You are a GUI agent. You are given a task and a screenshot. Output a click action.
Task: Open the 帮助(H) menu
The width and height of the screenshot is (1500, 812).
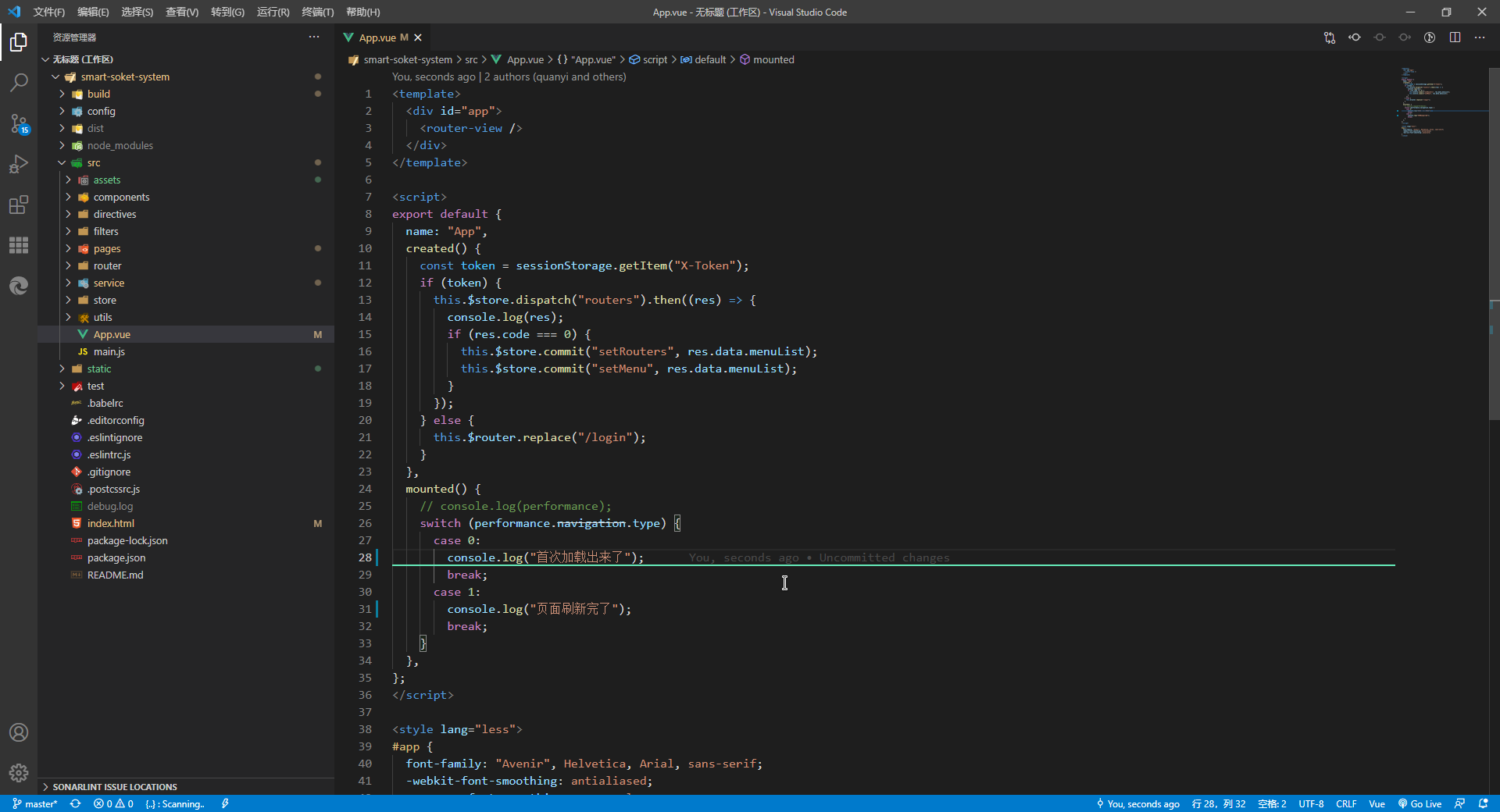(x=363, y=12)
